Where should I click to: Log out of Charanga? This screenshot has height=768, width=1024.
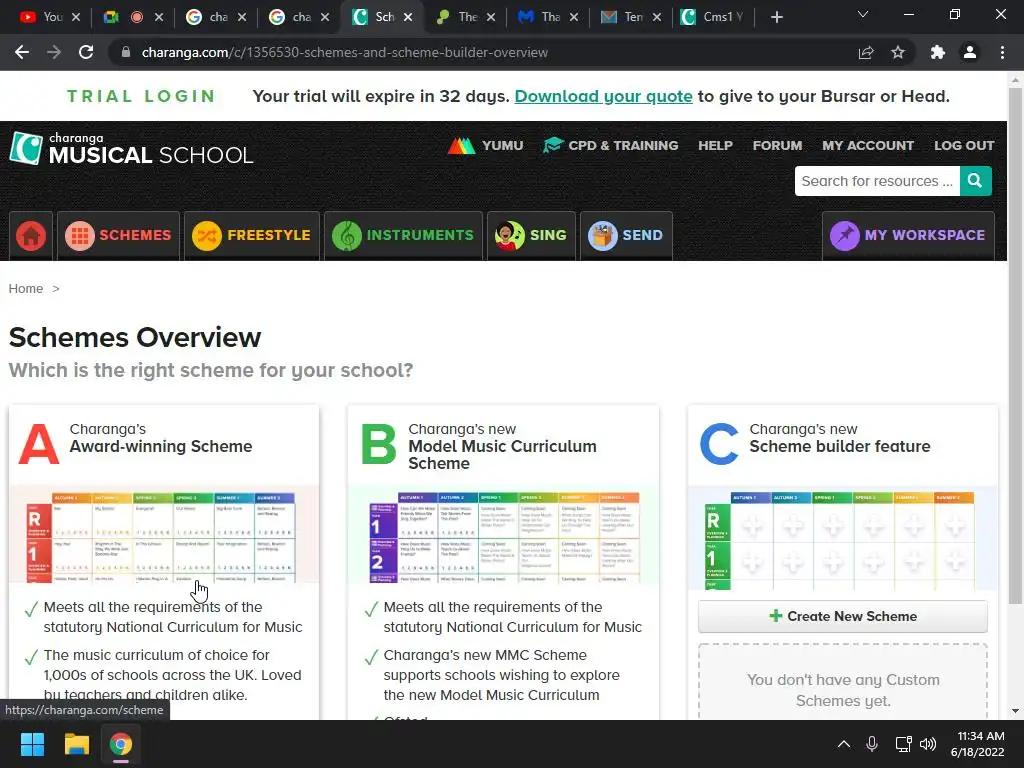pos(964,146)
